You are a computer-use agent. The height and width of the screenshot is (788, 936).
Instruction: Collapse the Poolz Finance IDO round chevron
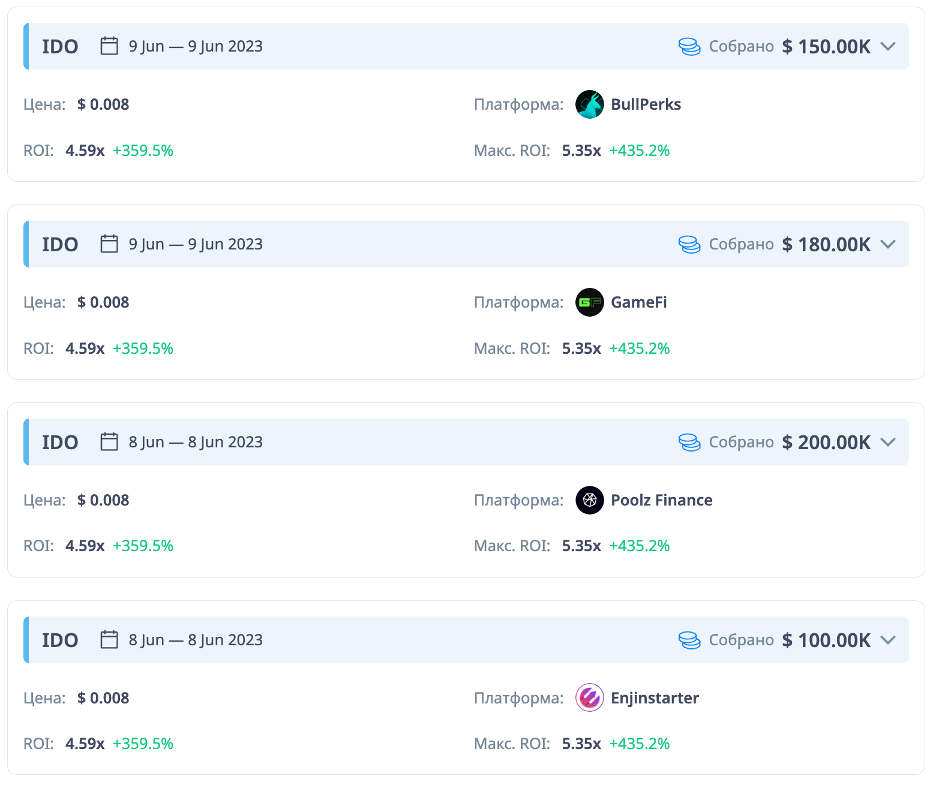888,442
